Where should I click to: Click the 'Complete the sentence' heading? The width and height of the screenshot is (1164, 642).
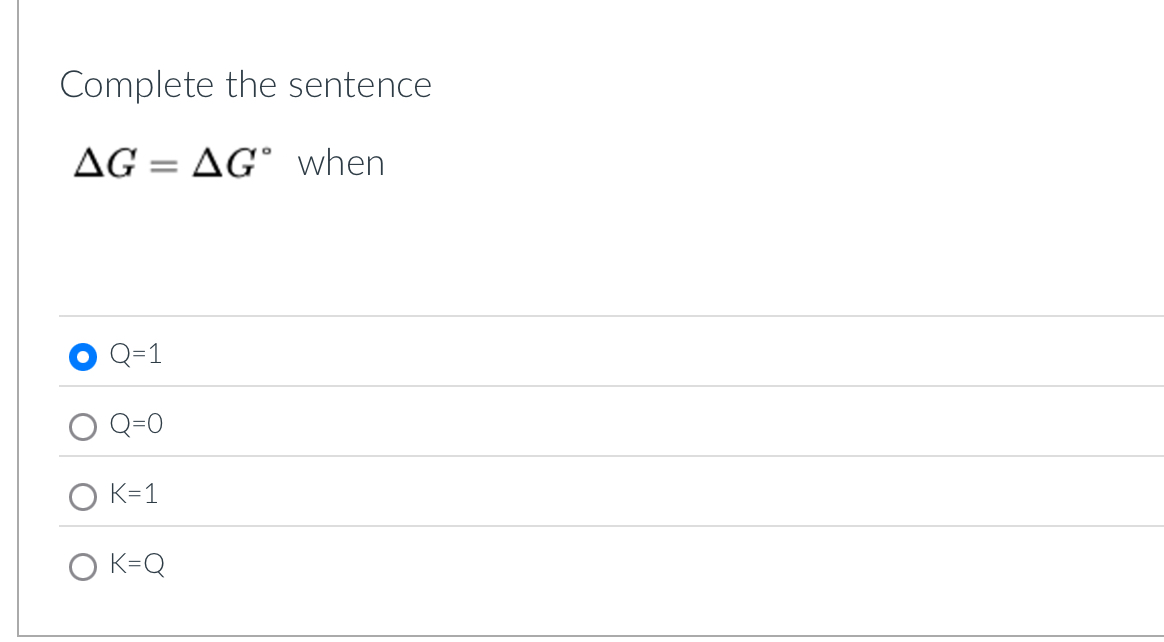[x=245, y=86]
